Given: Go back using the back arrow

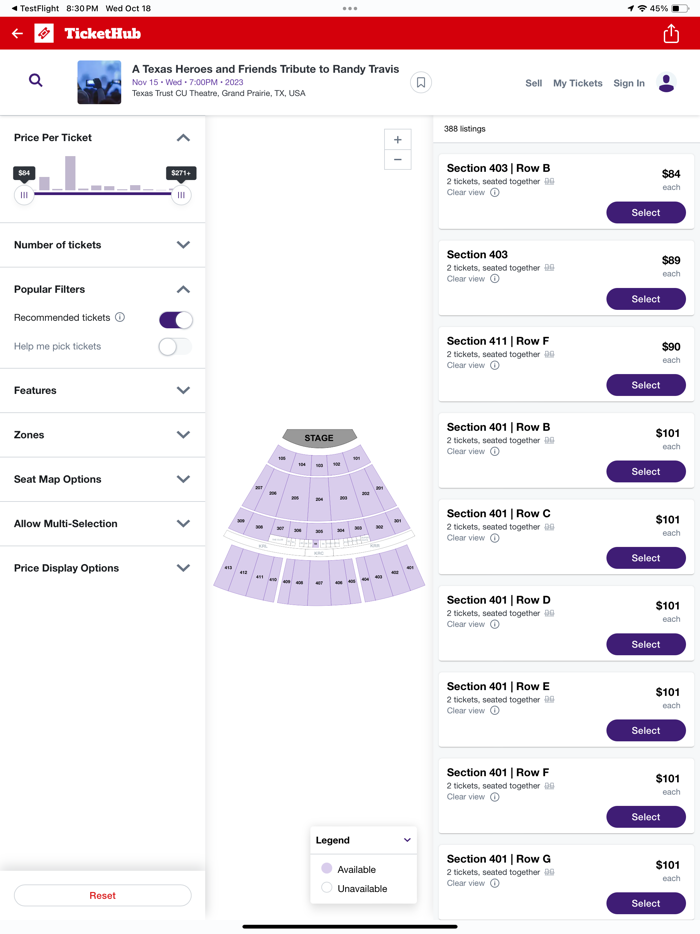Looking at the screenshot, I should (x=17, y=33).
